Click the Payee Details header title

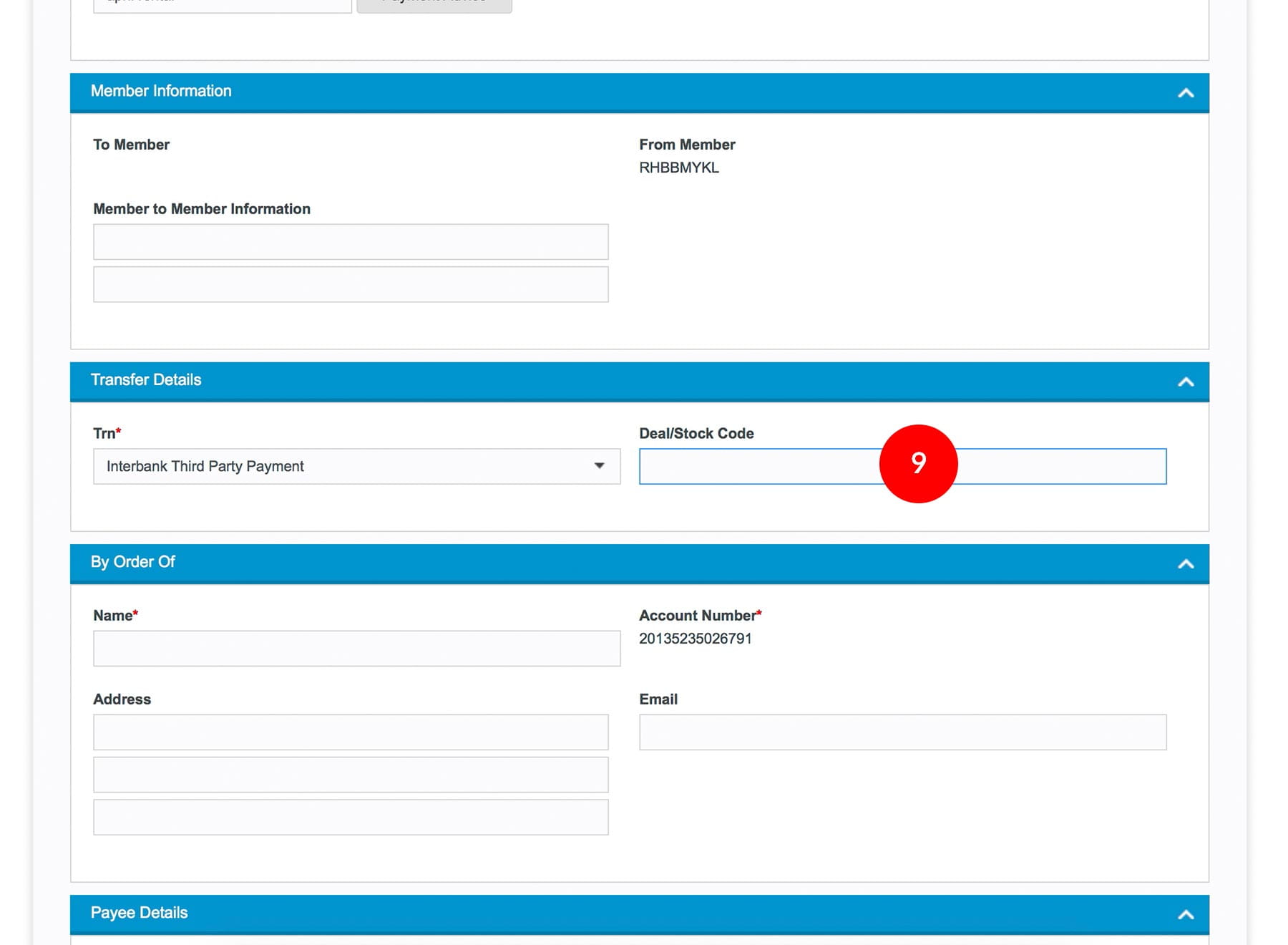point(140,913)
